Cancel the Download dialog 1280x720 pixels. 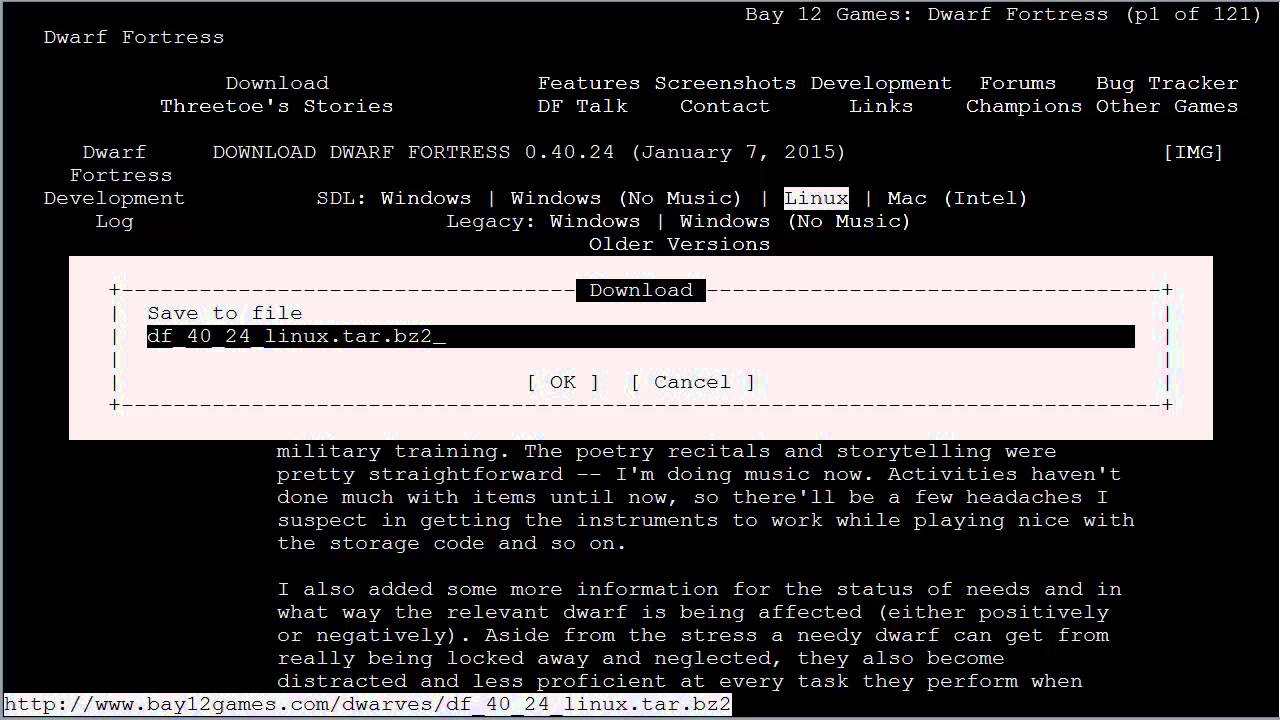coord(692,382)
